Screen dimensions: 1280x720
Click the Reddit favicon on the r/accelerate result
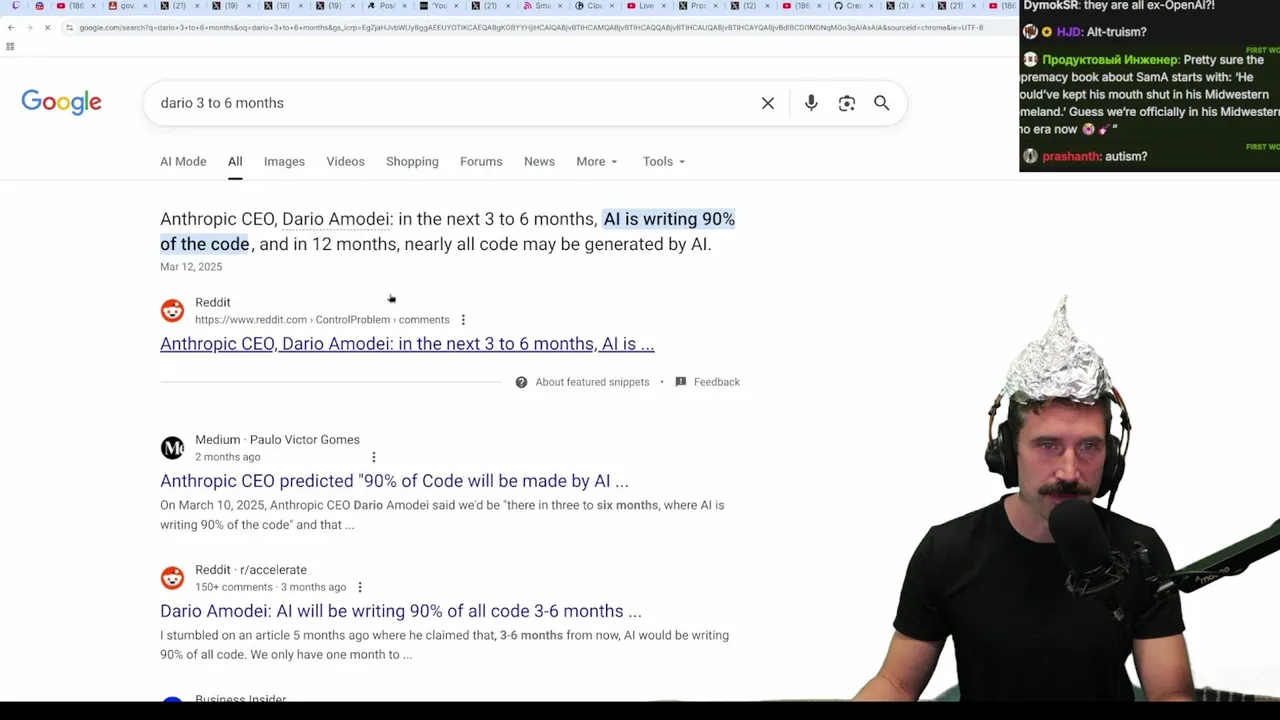click(172, 578)
